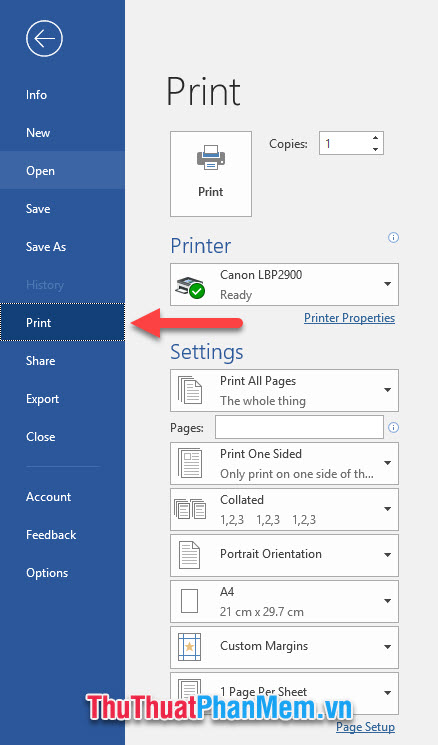Image resolution: width=438 pixels, height=745 pixels.
Task: Click the Portrait Orientation page icon
Action: (190, 555)
